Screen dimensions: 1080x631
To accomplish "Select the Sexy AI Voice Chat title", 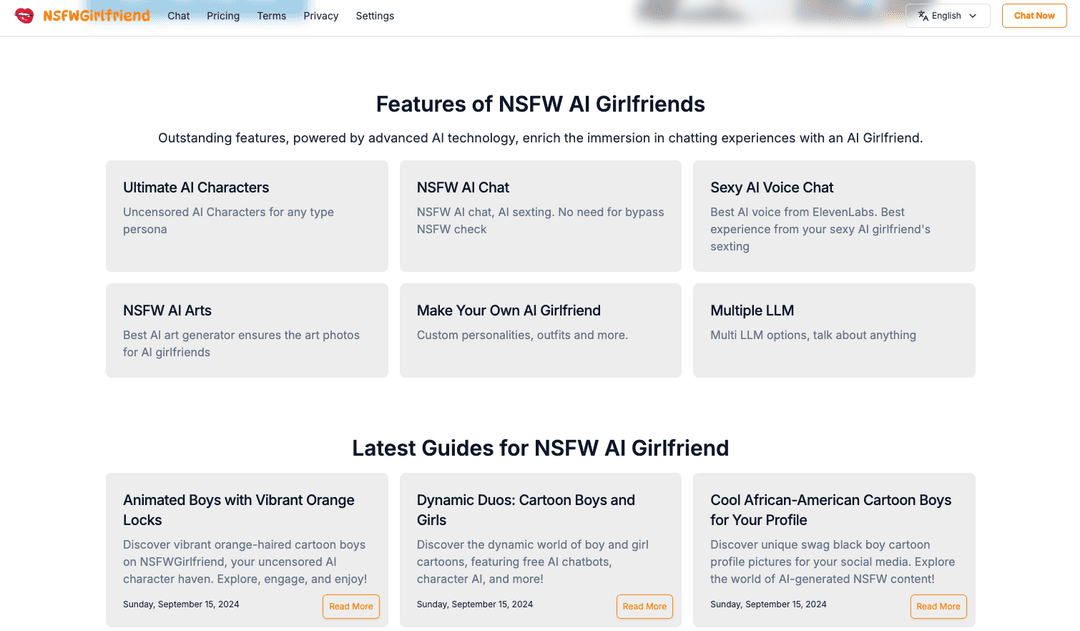I will pyautogui.click(x=771, y=187).
